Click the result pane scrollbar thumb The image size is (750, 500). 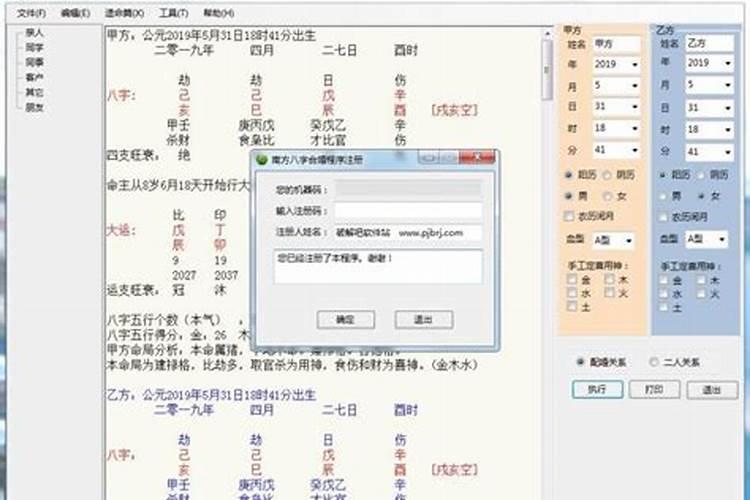547,70
